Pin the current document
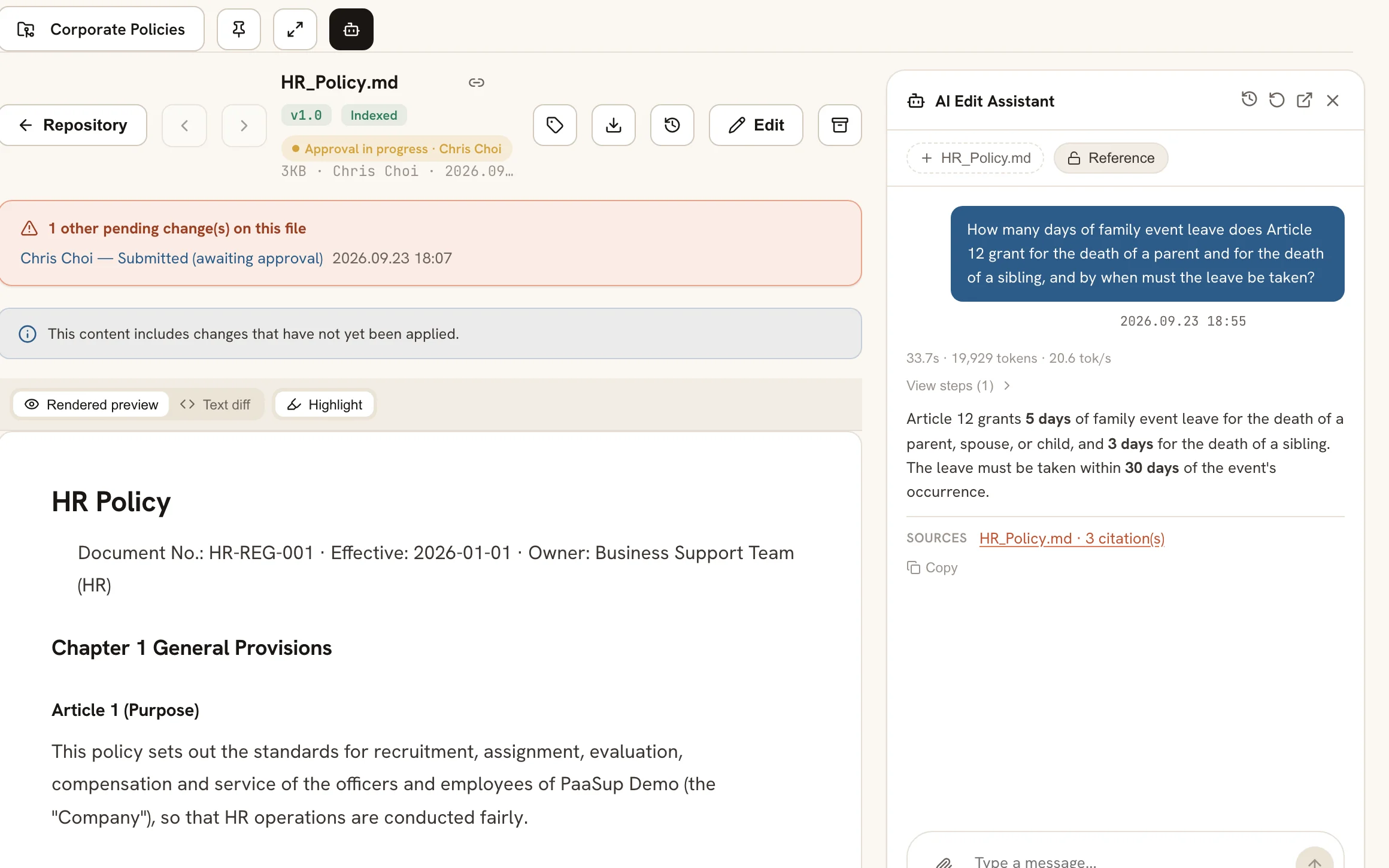The height and width of the screenshot is (868, 1389). [238, 29]
